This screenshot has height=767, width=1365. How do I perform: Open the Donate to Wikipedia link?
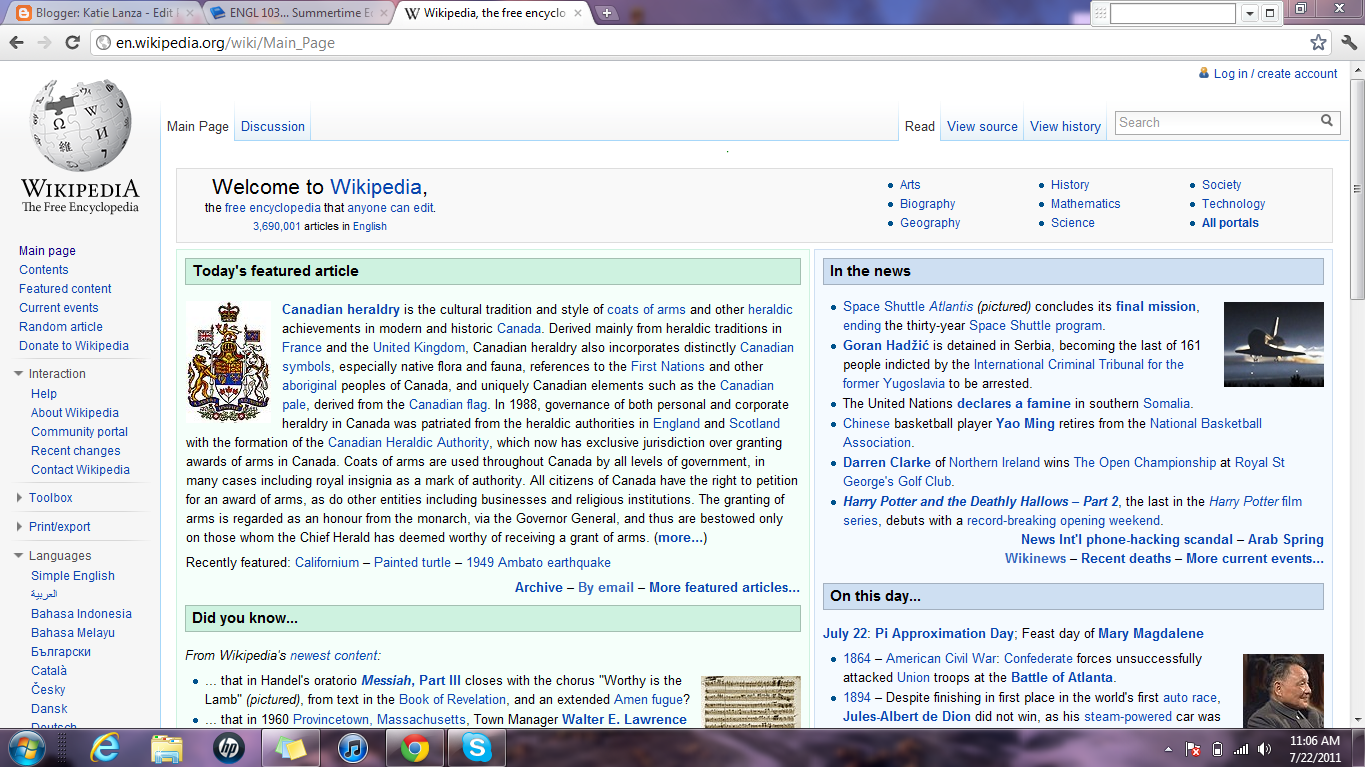coord(74,346)
